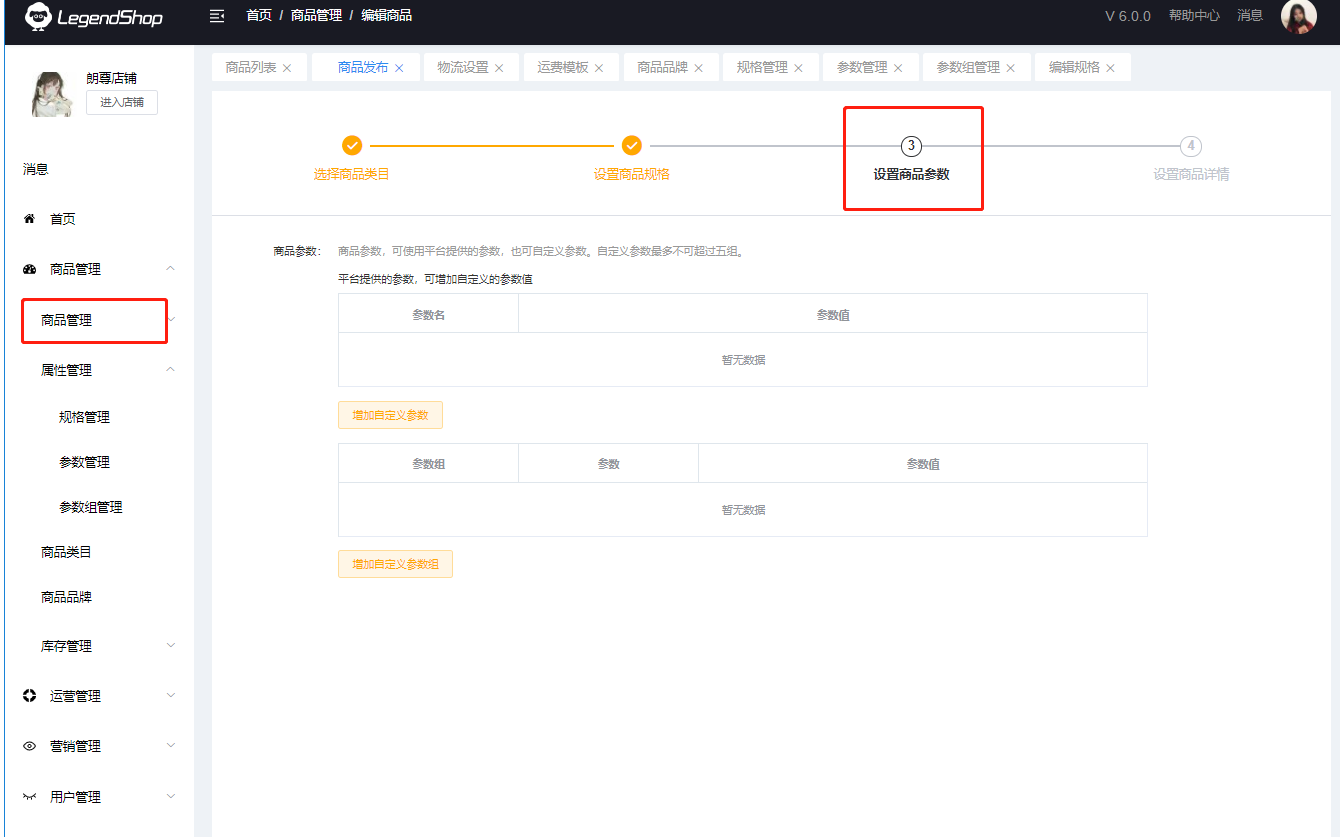Collapse the 属性管理 submenu
This screenshot has height=837, width=1340.
tap(170, 370)
